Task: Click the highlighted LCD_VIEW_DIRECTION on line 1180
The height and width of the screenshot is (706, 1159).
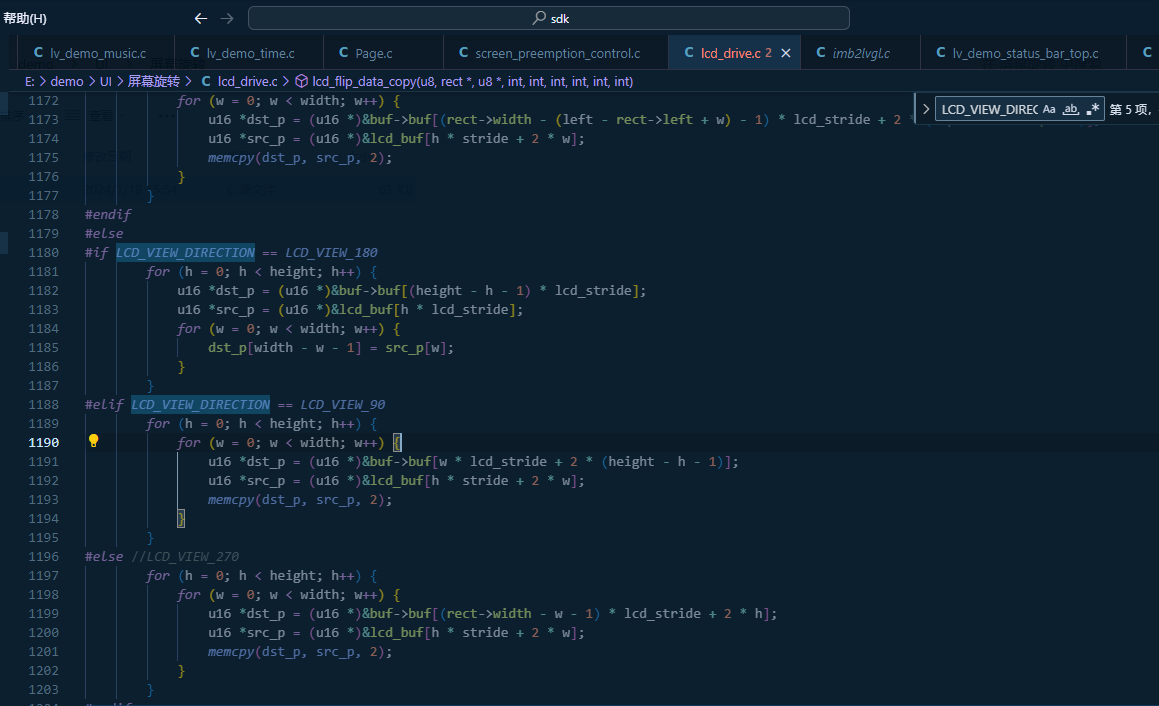Action: [186, 253]
